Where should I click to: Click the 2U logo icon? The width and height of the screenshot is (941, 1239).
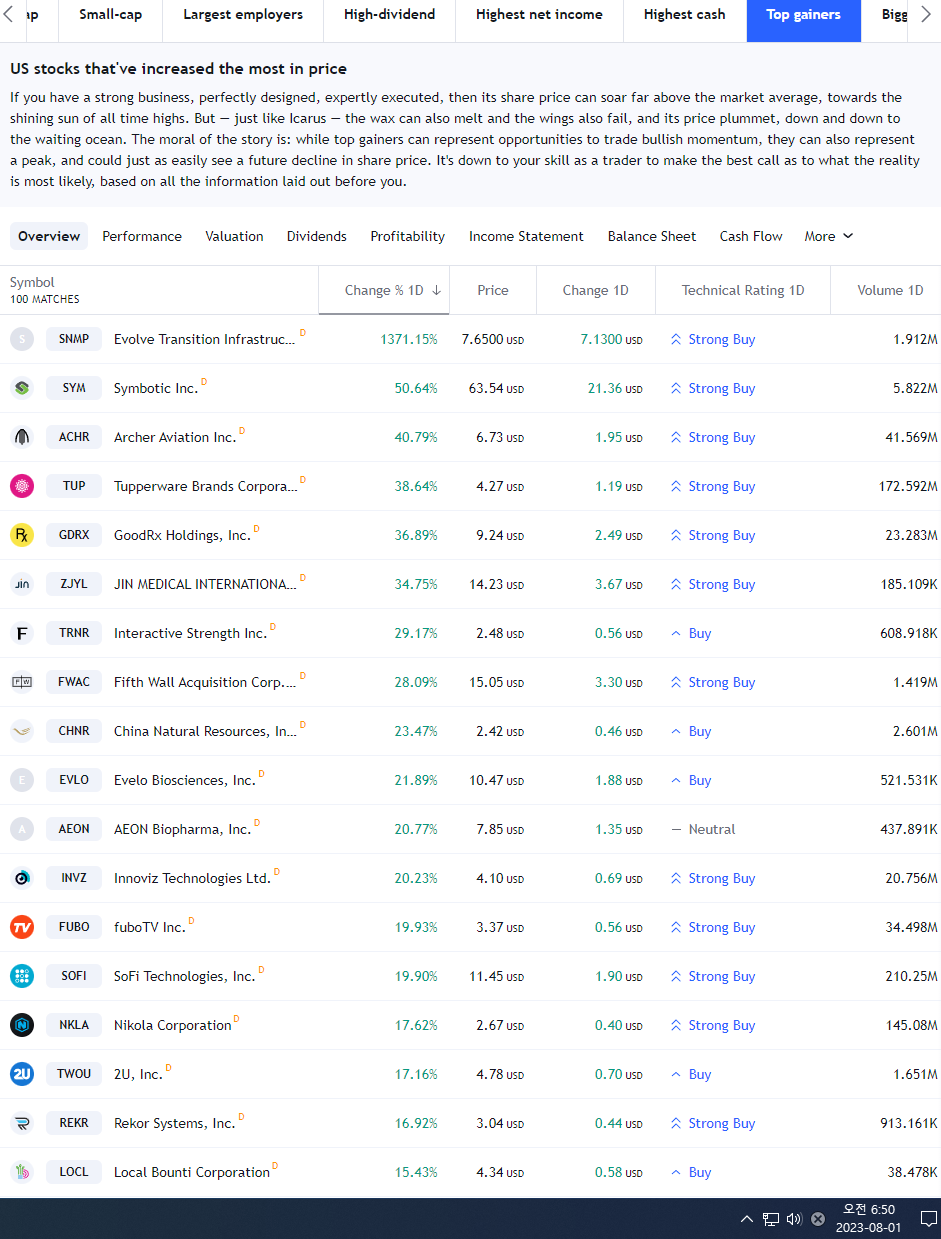point(22,1074)
